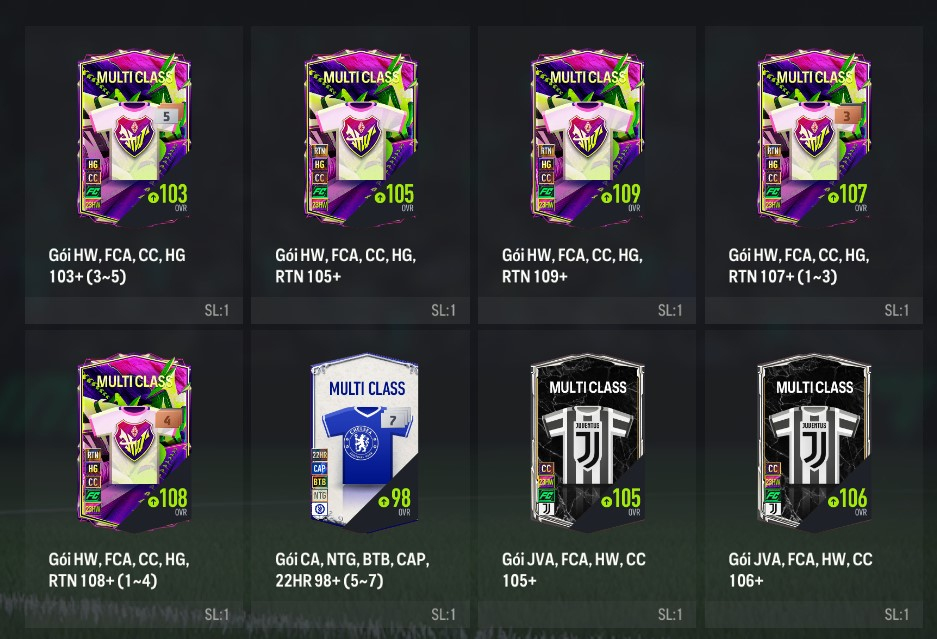Open Gói CA, NTG, BTB, CAP, 22HR 98+ label
The height and width of the screenshot is (639, 937).
[x=352, y=570]
